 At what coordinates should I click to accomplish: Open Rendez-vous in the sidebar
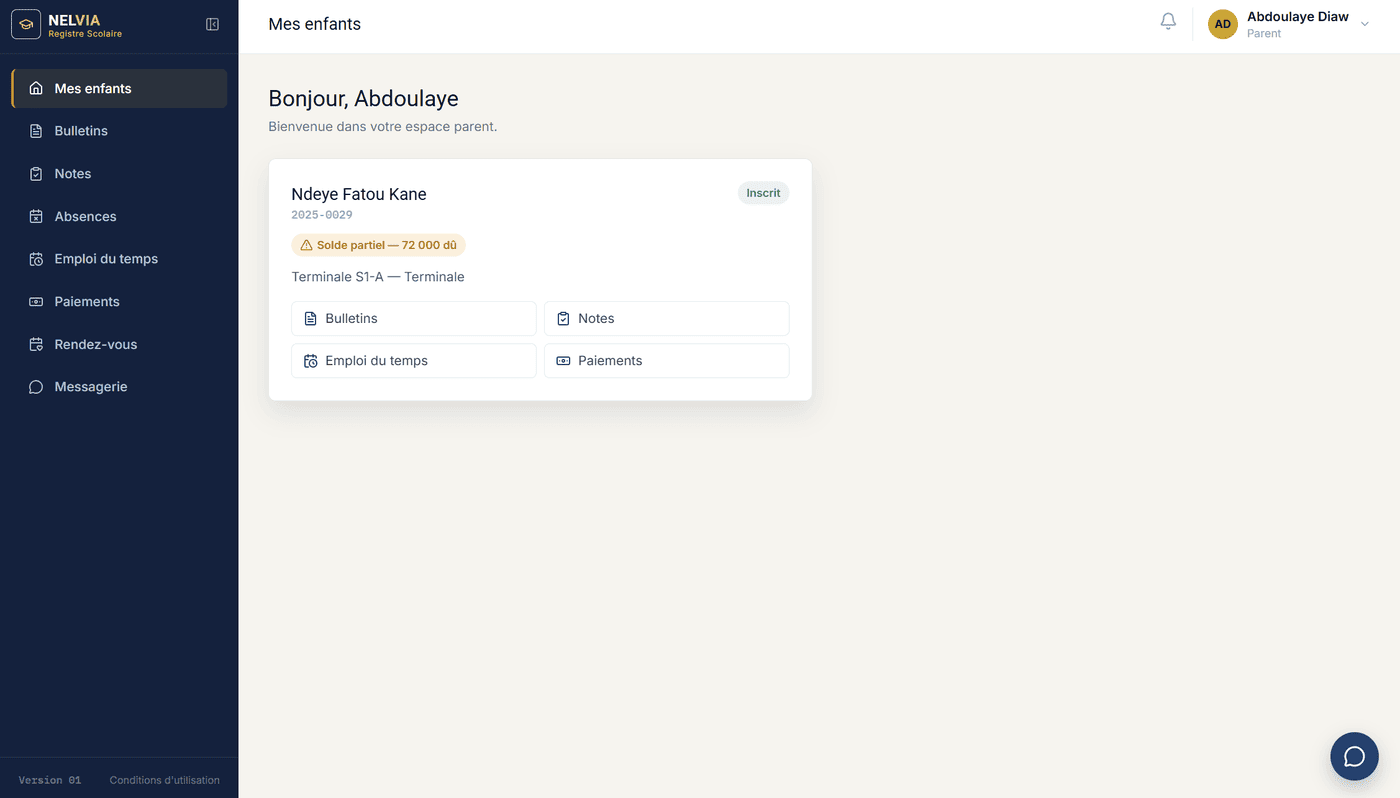[x=119, y=344]
